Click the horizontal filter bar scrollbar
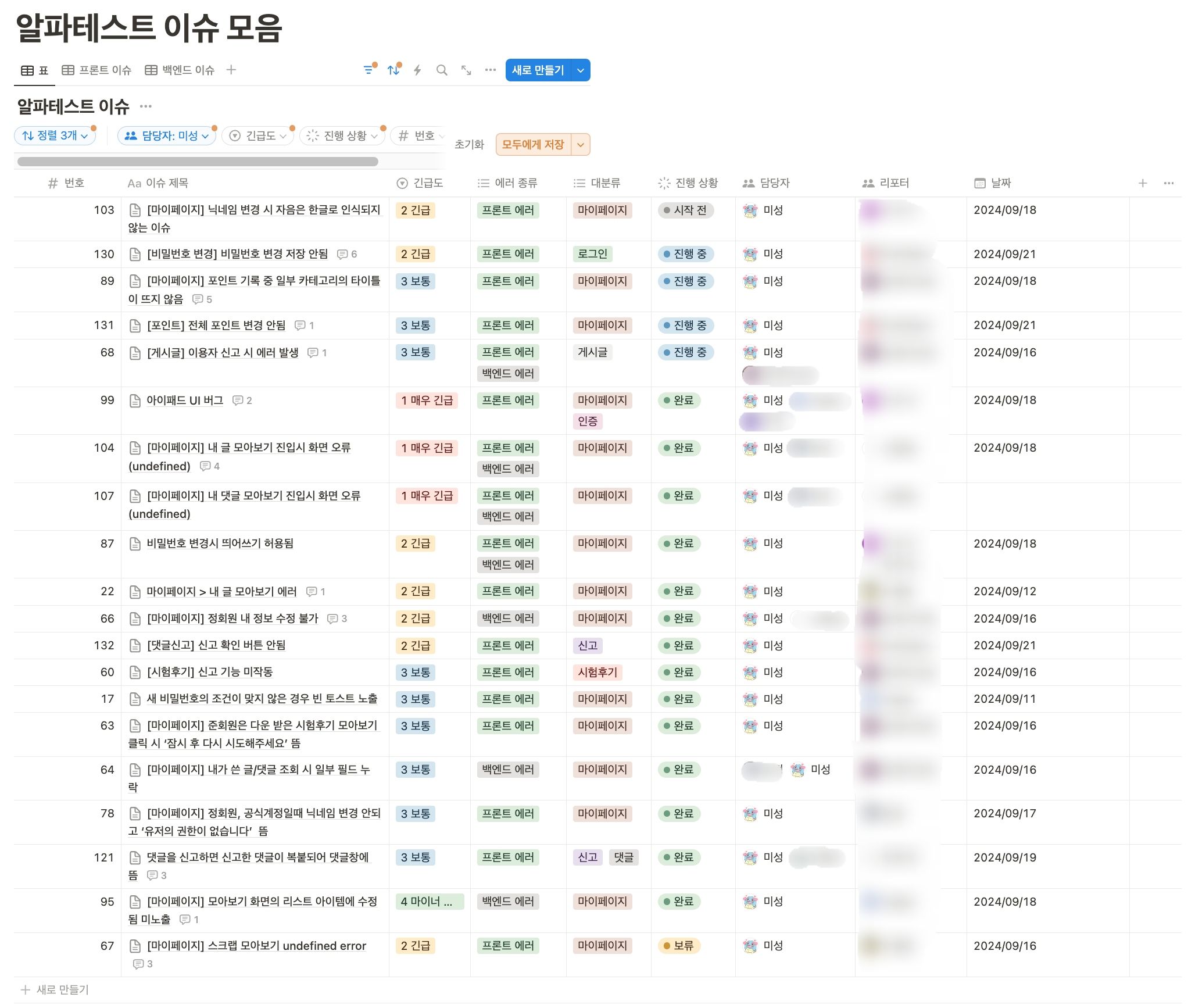The width and height of the screenshot is (1188, 1008). click(x=198, y=162)
